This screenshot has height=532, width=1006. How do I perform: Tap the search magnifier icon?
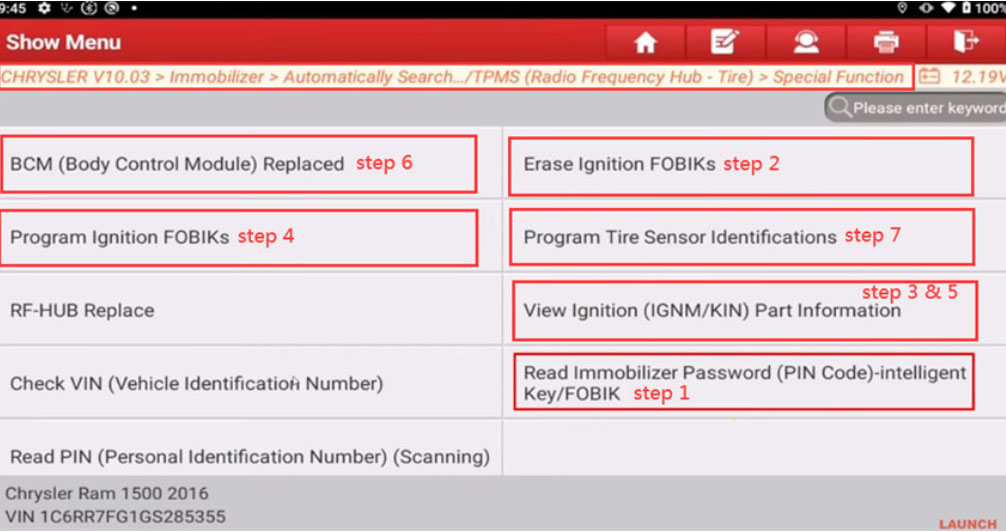coord(839,107)
